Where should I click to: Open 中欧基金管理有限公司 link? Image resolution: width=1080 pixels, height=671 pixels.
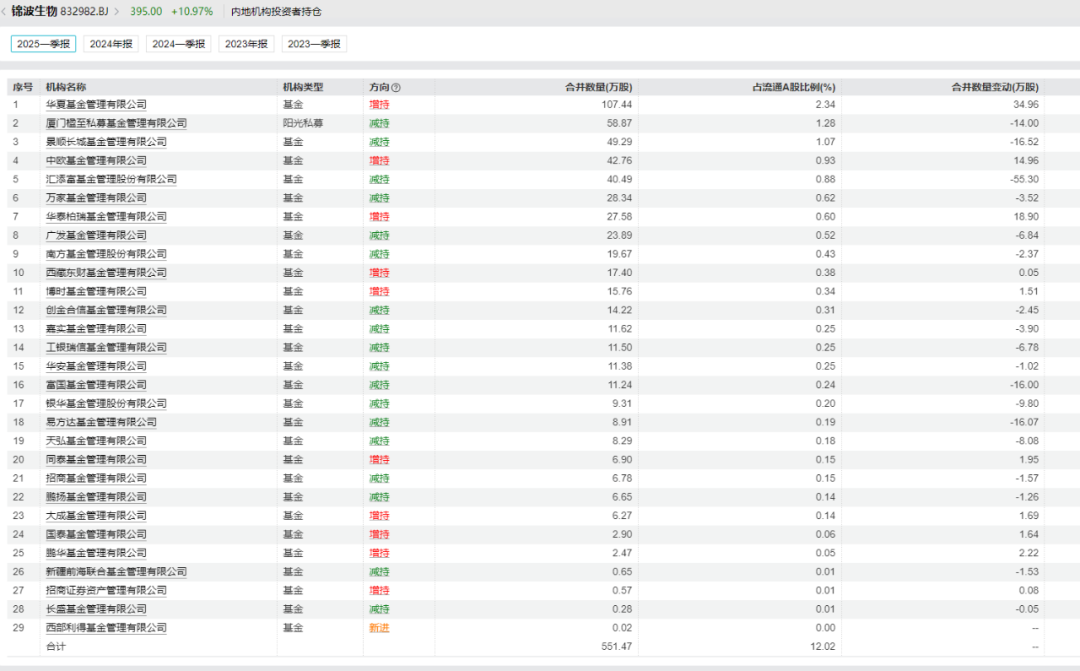click(96, 161)
